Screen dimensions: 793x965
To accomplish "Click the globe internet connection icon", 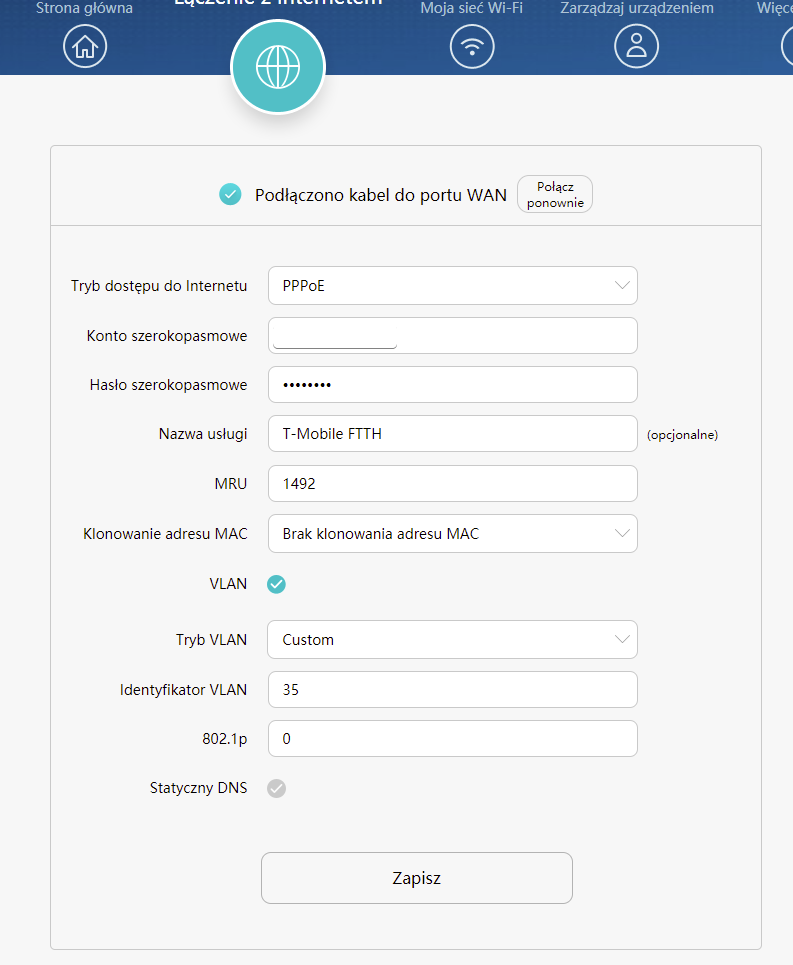I will [277, 66].
